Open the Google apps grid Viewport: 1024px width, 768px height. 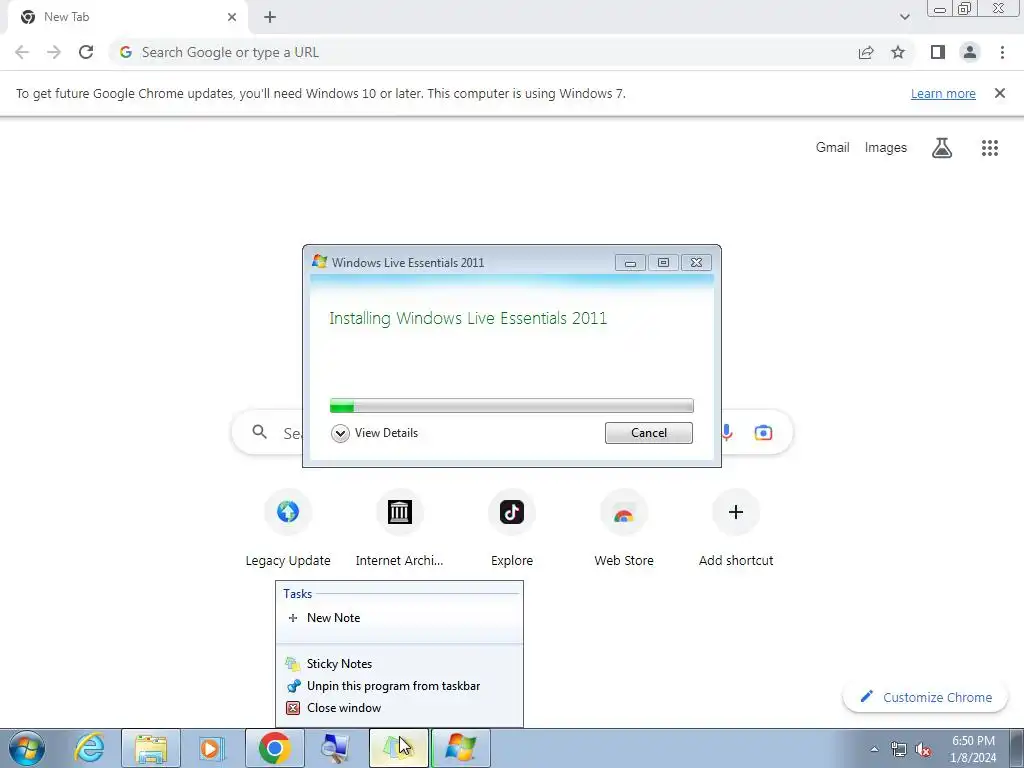[x=989, y=148]
